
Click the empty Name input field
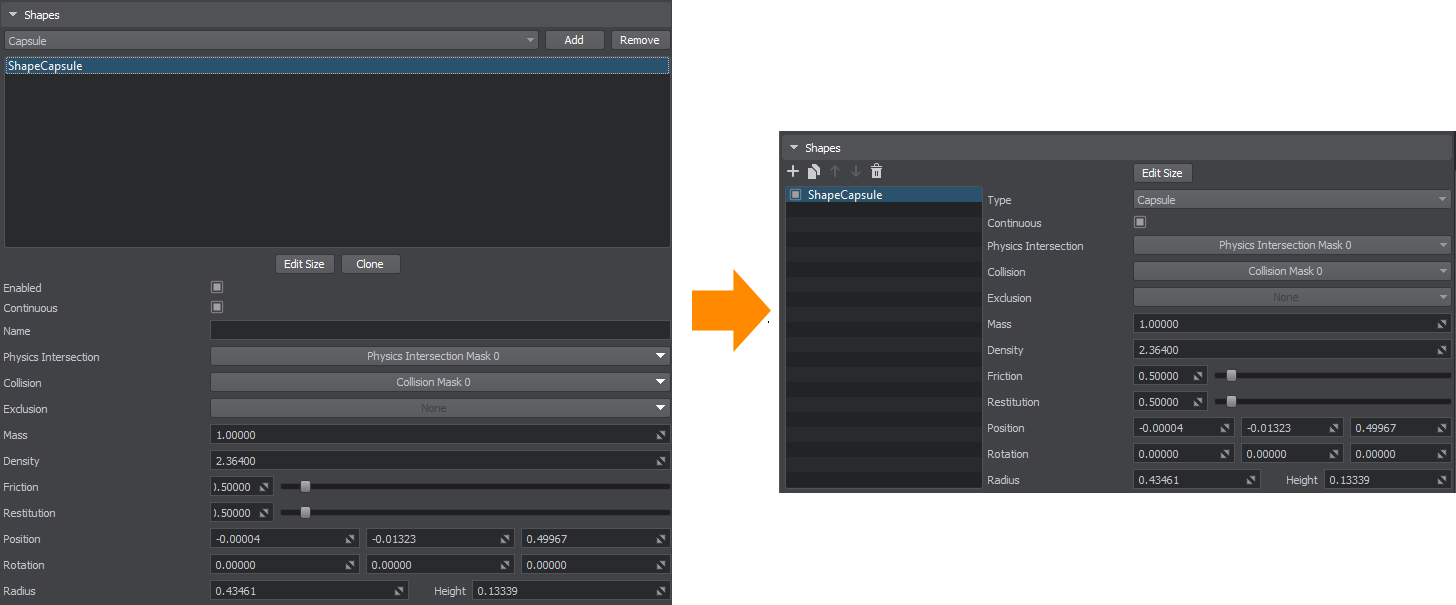click(x=440, y=331)
